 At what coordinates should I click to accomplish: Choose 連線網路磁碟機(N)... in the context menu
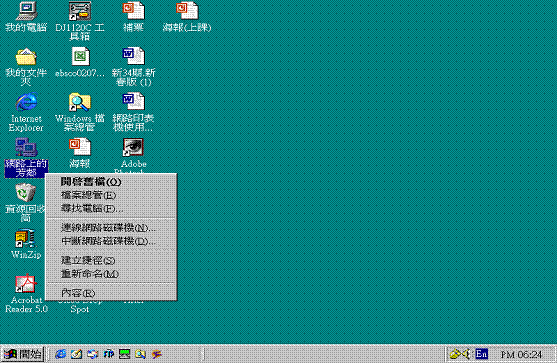(111, 228)
